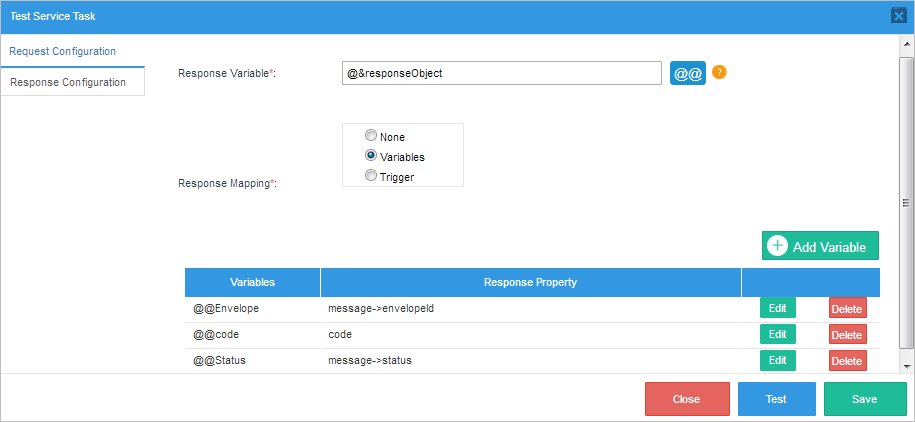
Task: Open the Request Configuration tab
Action: pyautogui.click(x=63, y=51)
